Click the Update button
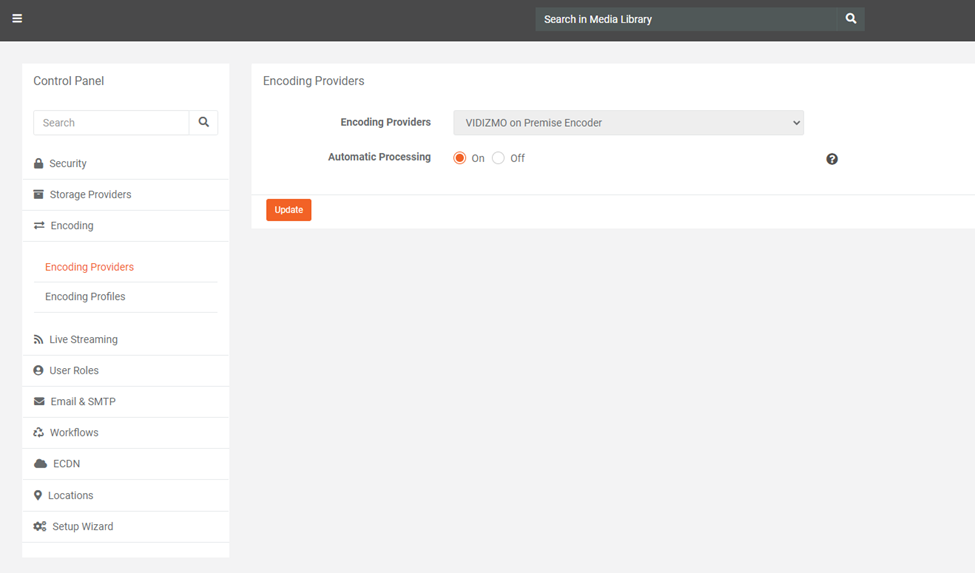Screen dimensions: 975x573 point(288,210)
